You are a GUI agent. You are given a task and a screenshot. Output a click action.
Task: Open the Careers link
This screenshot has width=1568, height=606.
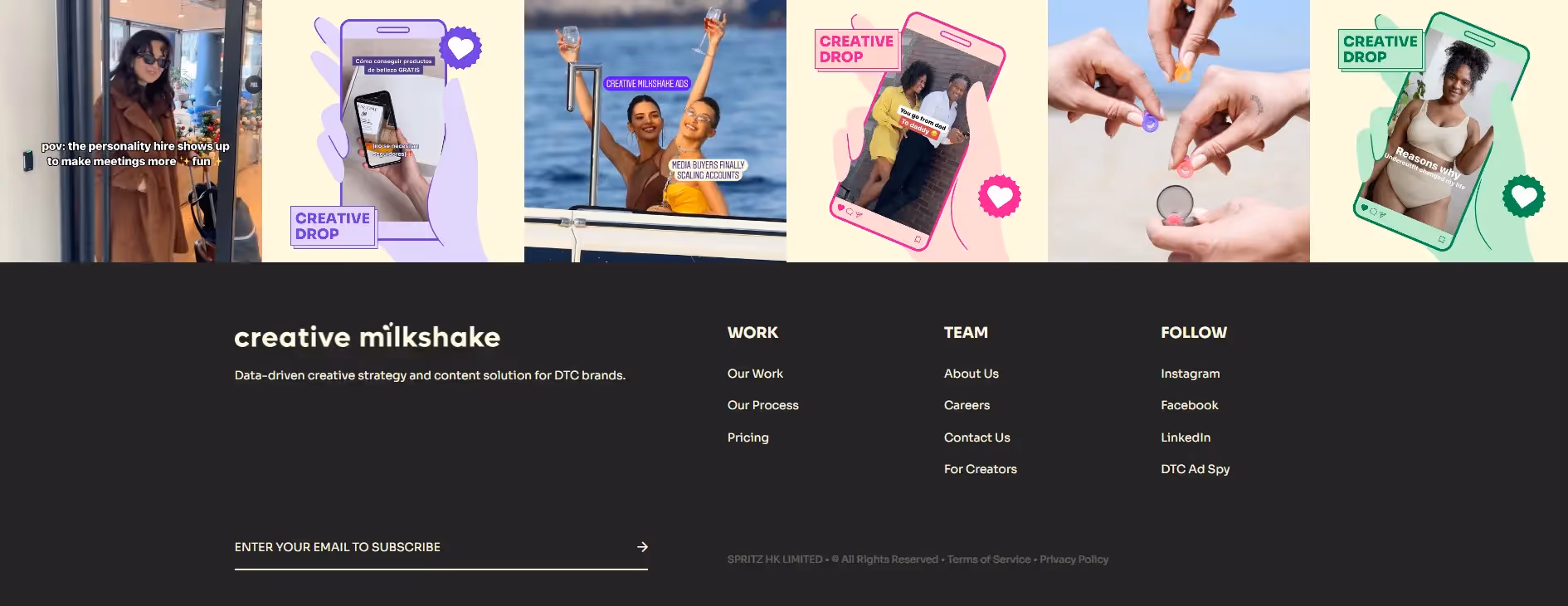[x=967, y=405]
